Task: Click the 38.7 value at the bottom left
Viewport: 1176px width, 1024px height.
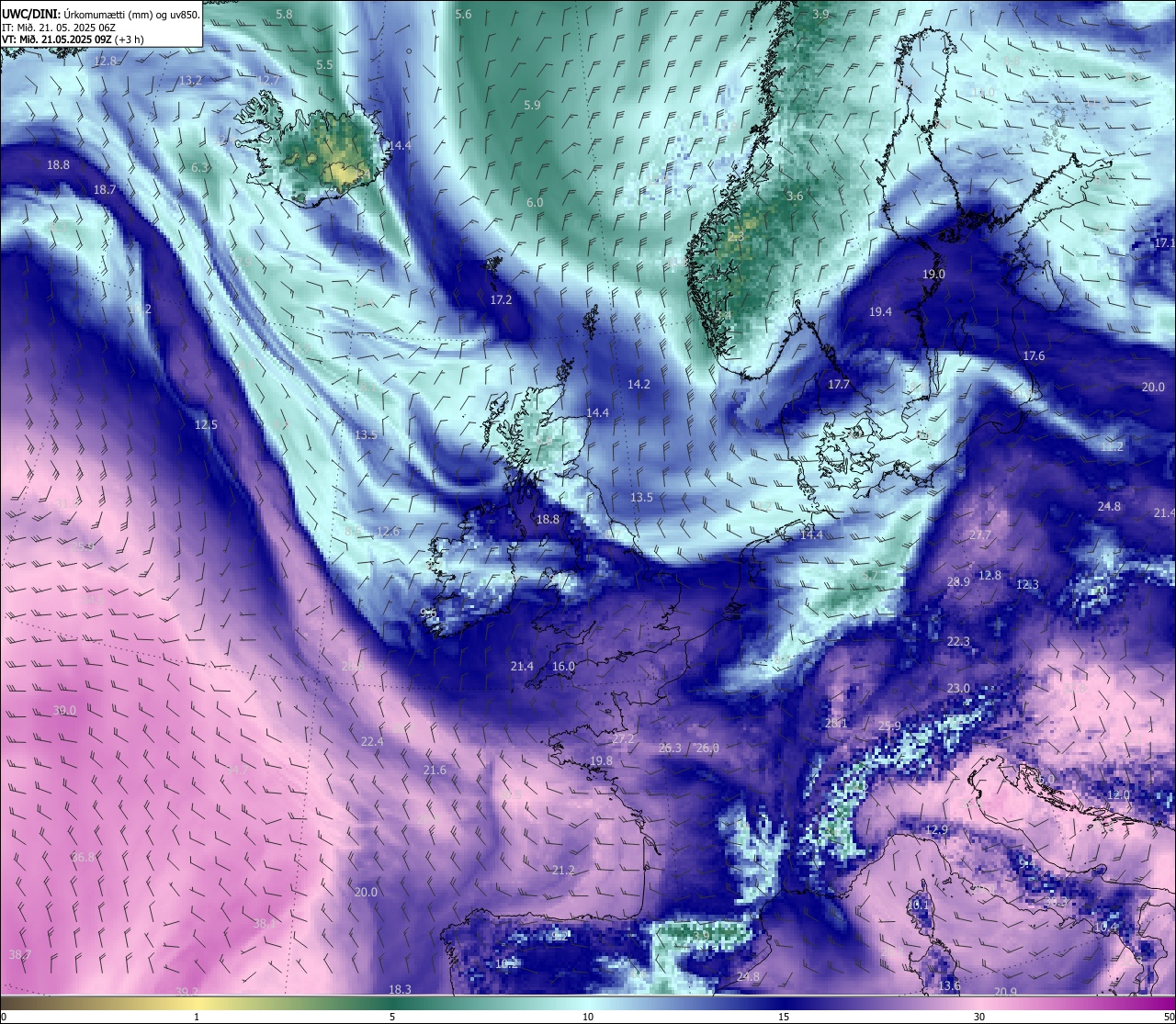Action: 19,955
